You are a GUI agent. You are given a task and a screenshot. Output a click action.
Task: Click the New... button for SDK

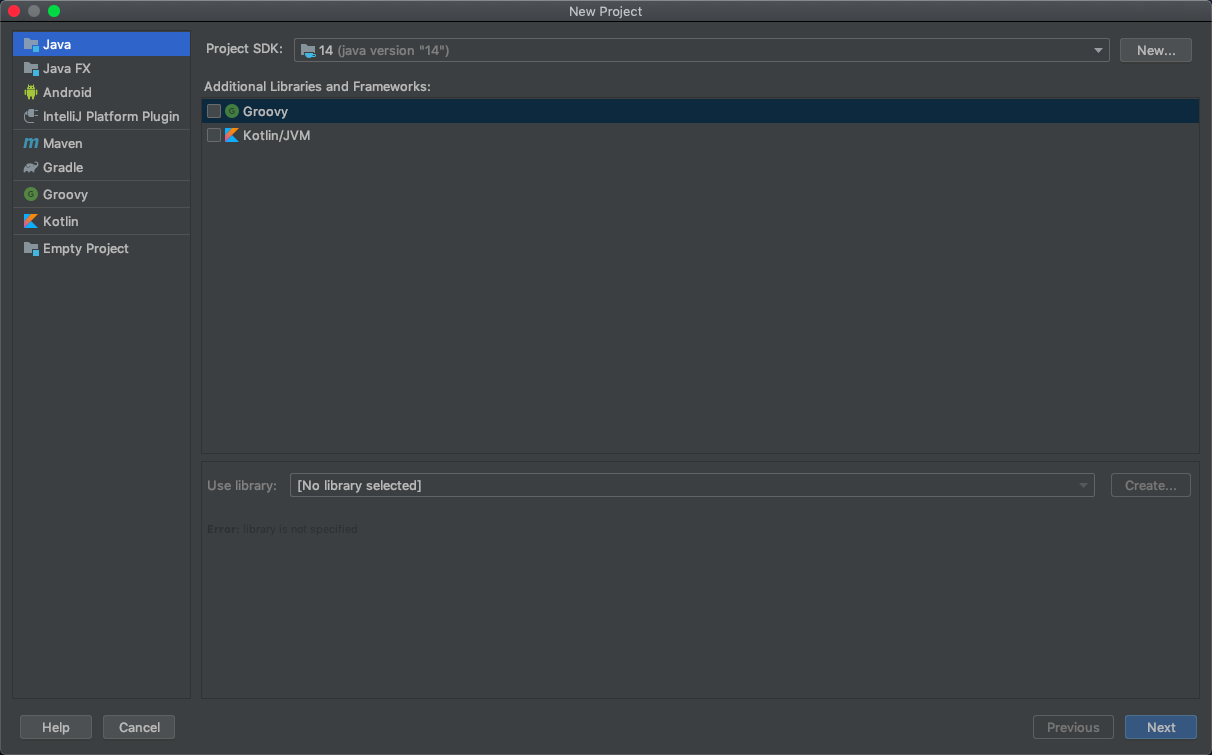coord(1155,49)
